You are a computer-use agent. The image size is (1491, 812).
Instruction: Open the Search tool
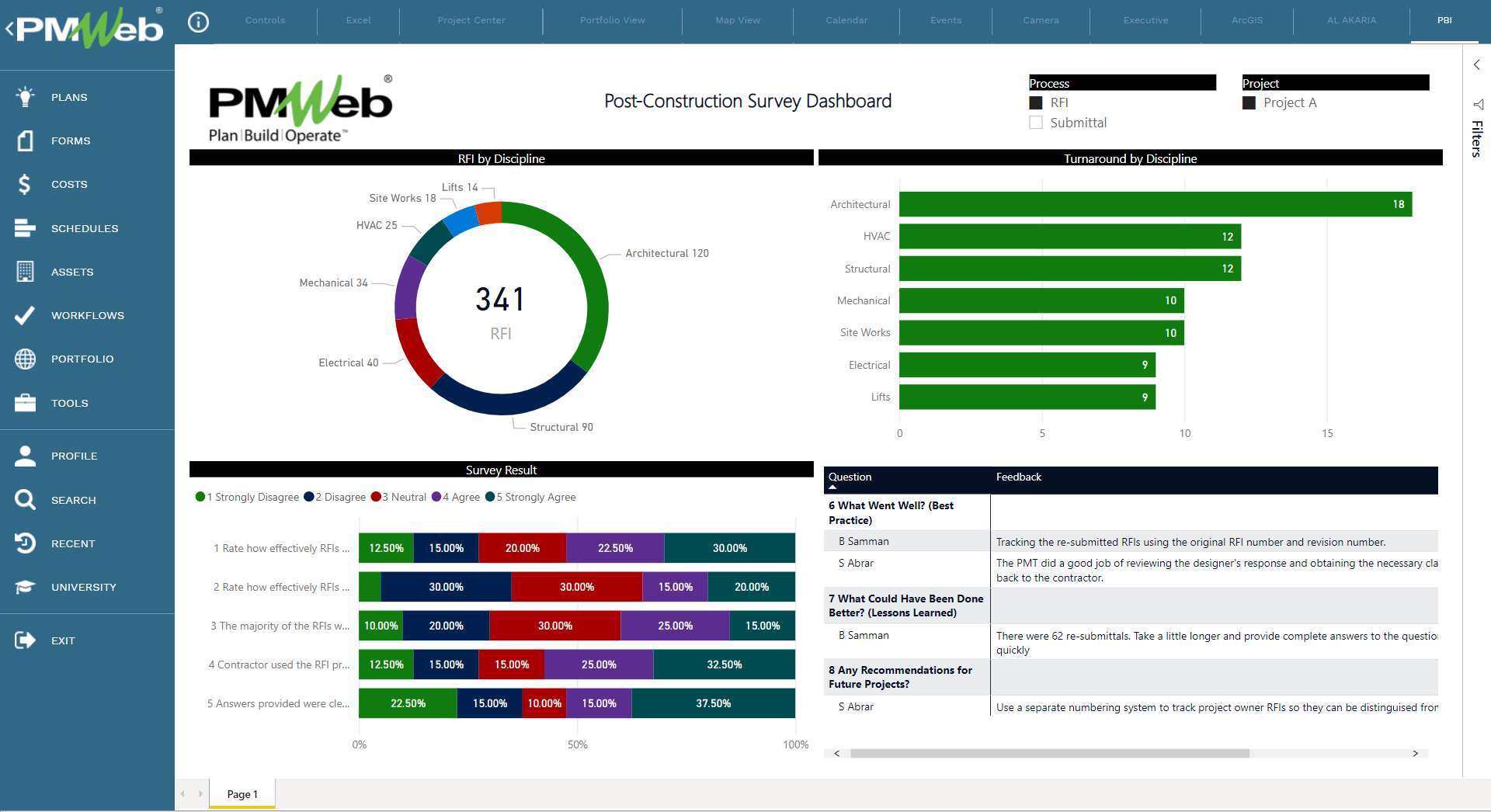pyautogui.click(x=74, y=500)
